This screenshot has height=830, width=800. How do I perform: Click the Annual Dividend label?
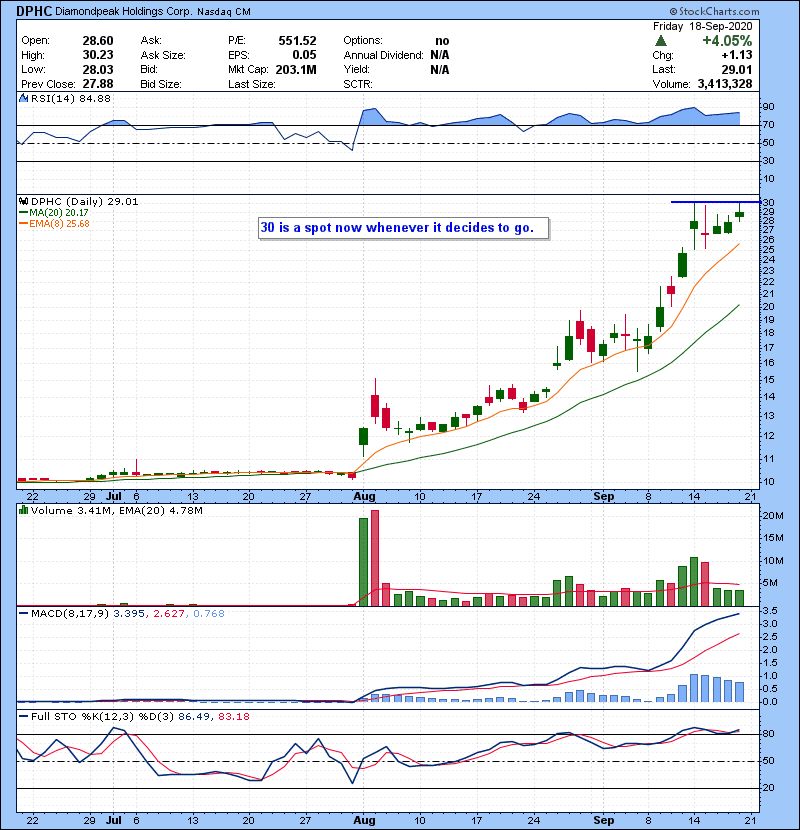click(383, 55)
